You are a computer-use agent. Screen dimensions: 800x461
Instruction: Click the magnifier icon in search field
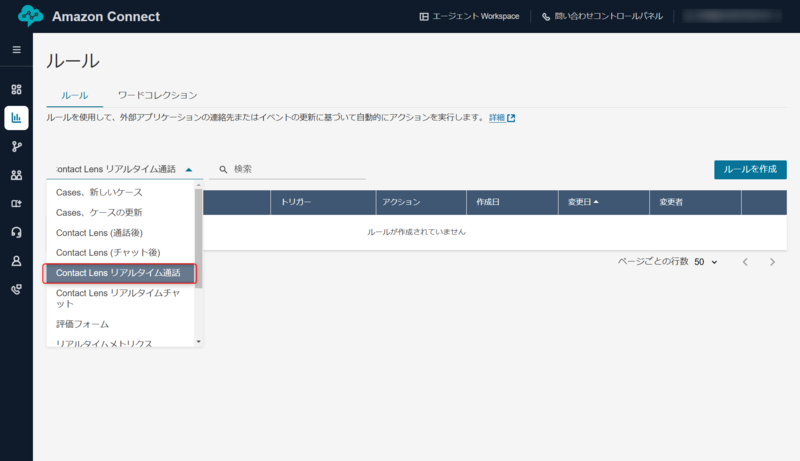223,169
